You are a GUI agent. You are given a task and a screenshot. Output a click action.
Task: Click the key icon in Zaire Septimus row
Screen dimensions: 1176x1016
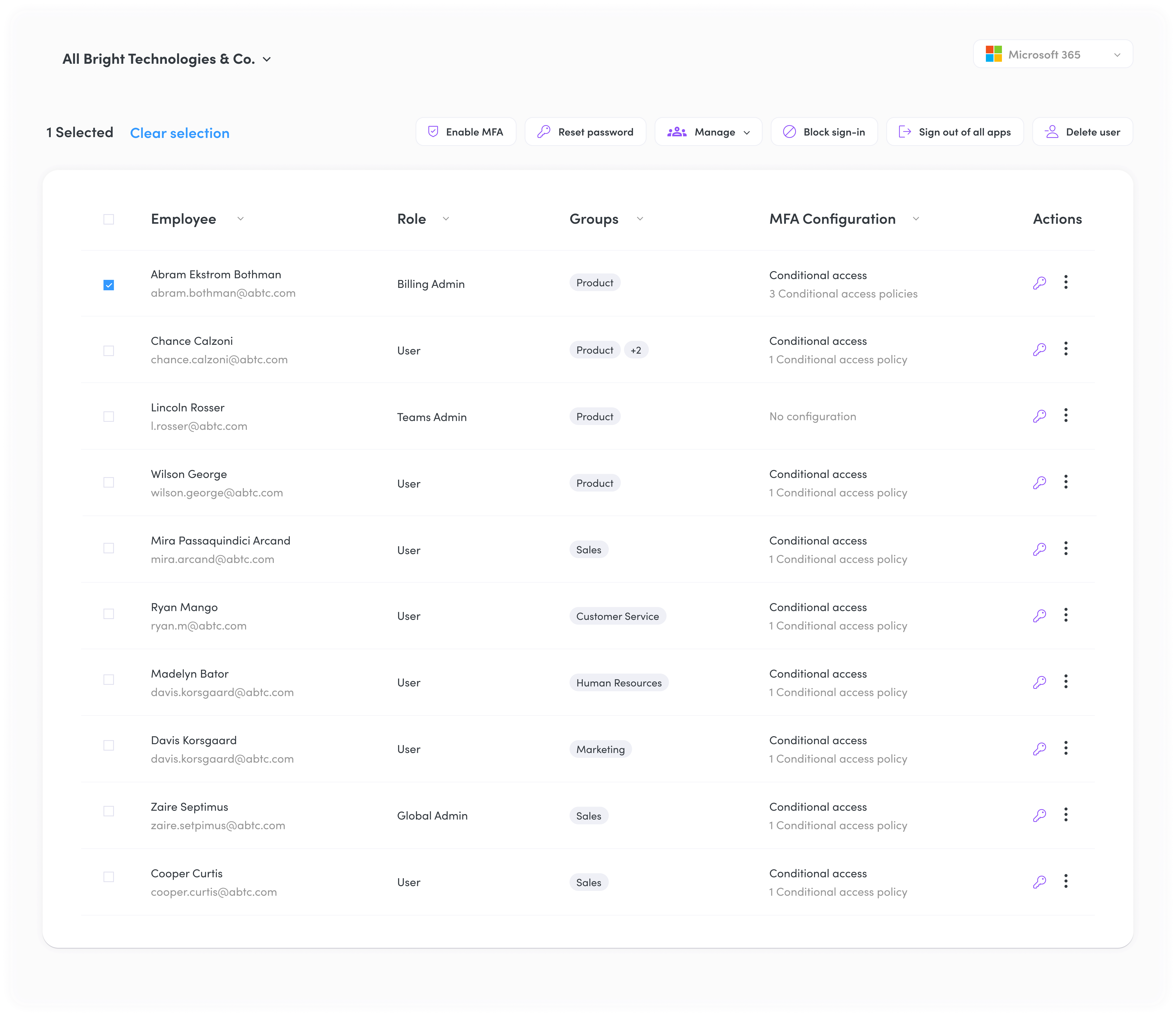(x=1039, y=816)
